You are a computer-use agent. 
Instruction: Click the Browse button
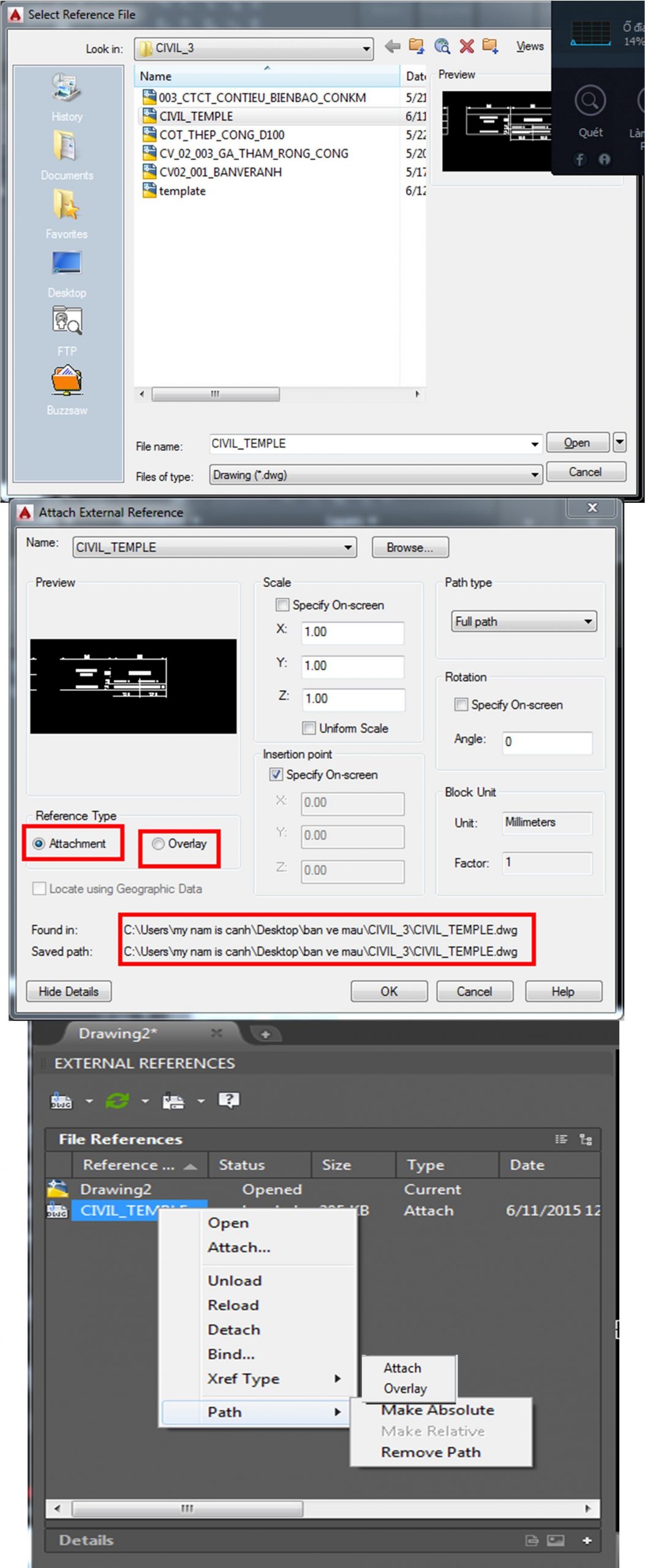tap(410, 547)
